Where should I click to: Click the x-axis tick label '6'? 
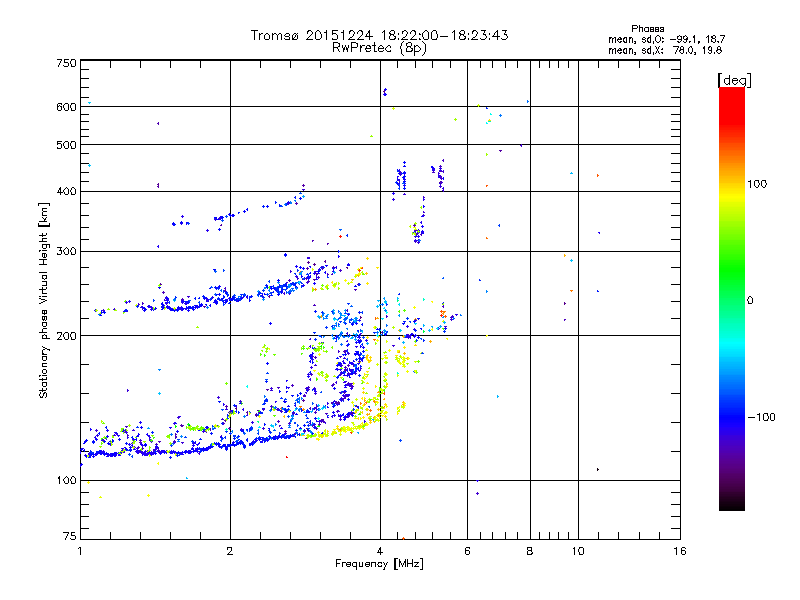click(467, 551)
